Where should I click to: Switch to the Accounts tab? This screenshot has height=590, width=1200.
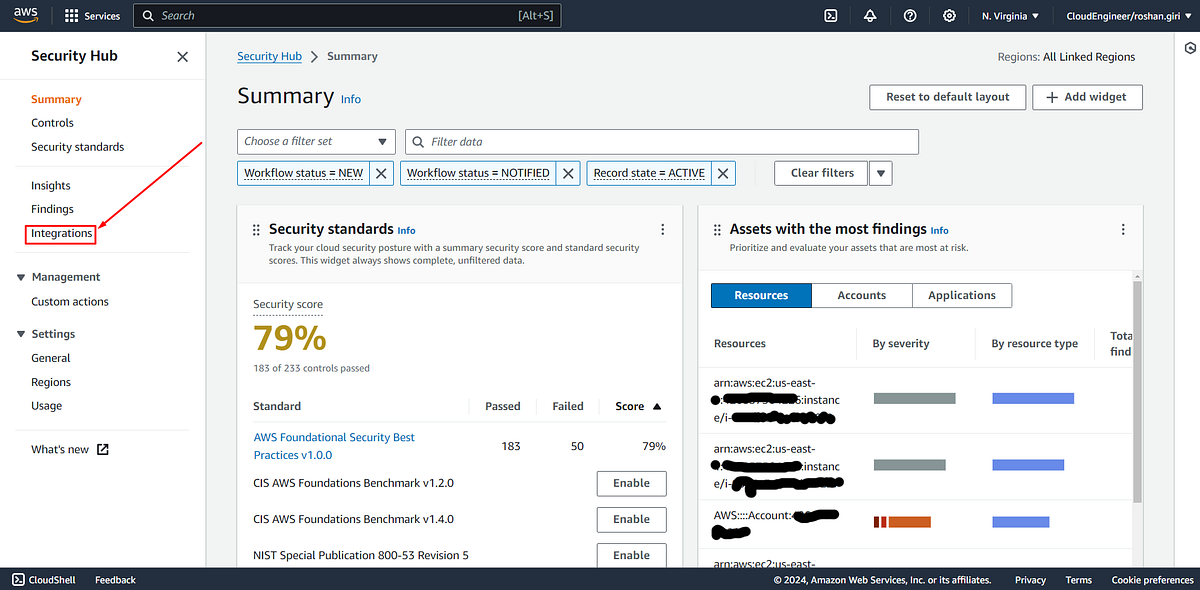[861, 295]
